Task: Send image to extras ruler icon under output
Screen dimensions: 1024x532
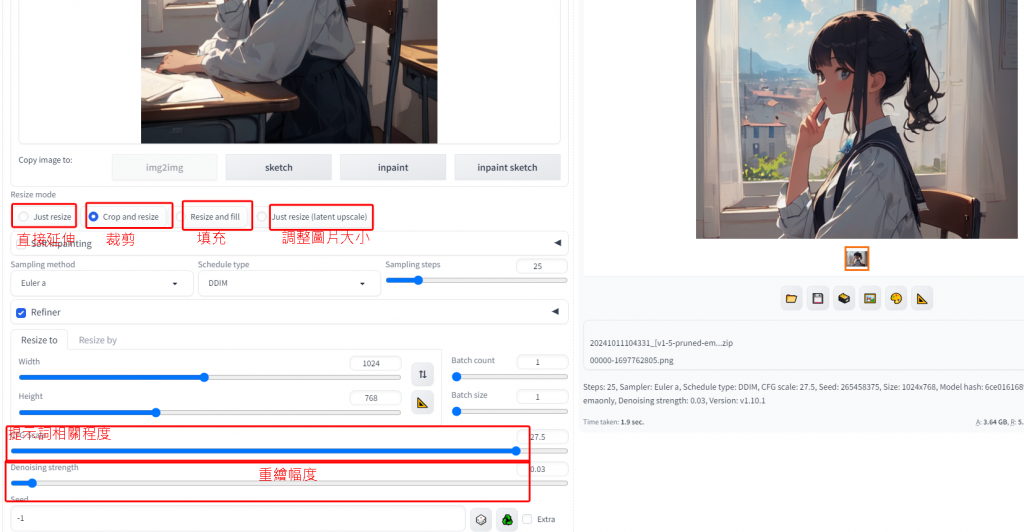Action: (922, 298)
